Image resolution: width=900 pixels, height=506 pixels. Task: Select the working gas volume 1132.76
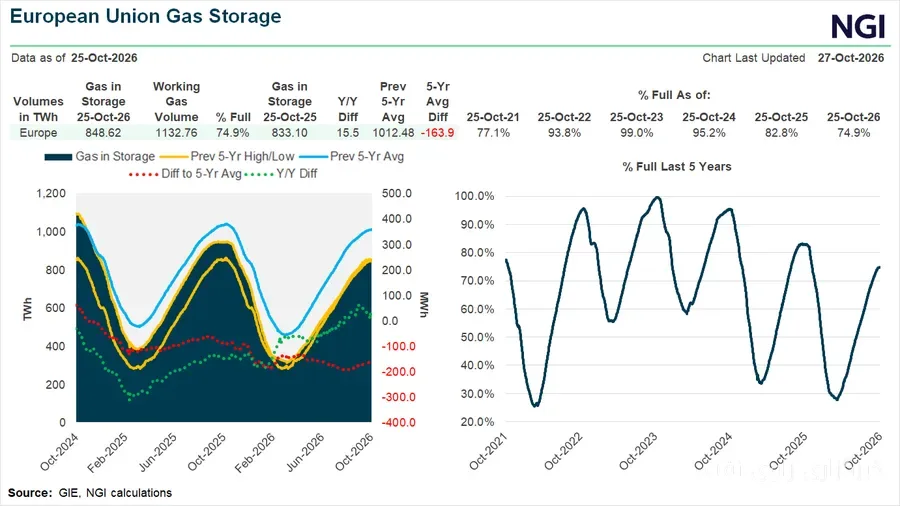pyautogui.click(x=176, y=133)
